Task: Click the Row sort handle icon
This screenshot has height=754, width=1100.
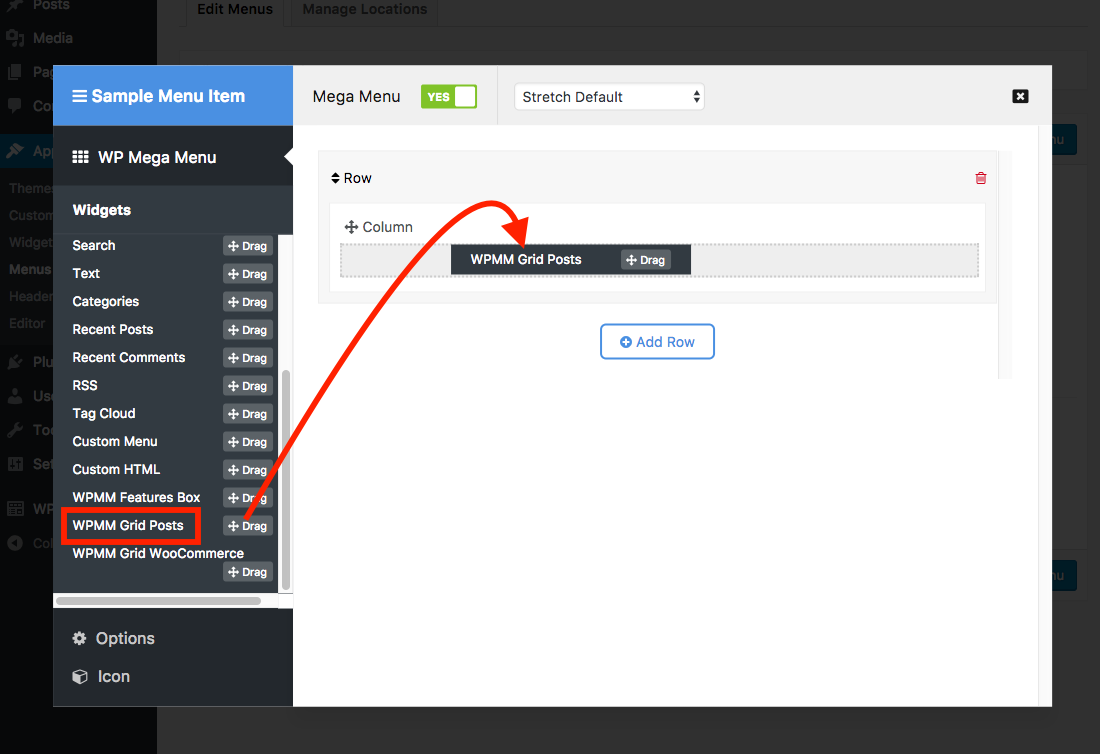Action: tap(335, 178)
